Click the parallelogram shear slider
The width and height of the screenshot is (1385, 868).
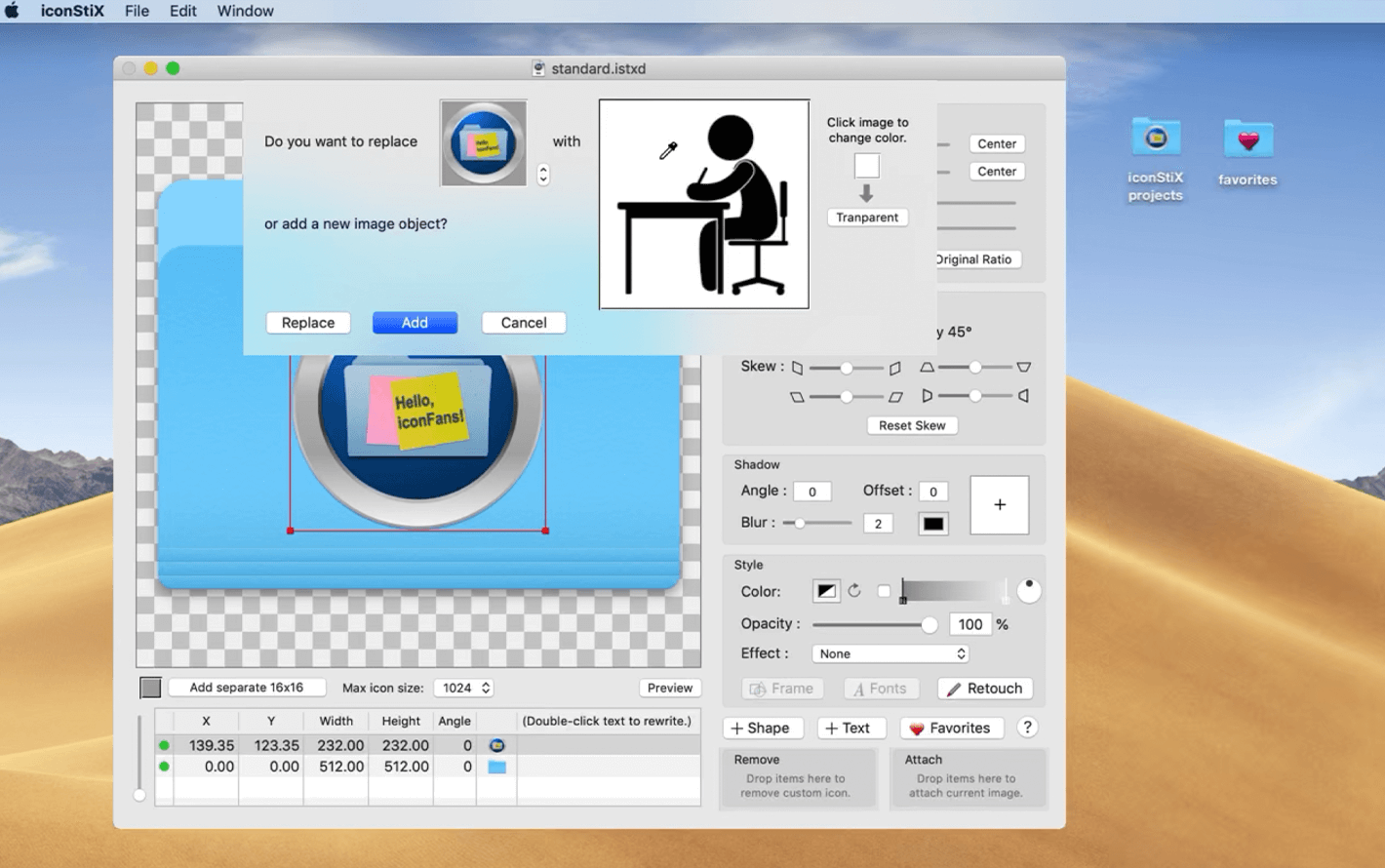pyautogui.click(x=846, y=397)
